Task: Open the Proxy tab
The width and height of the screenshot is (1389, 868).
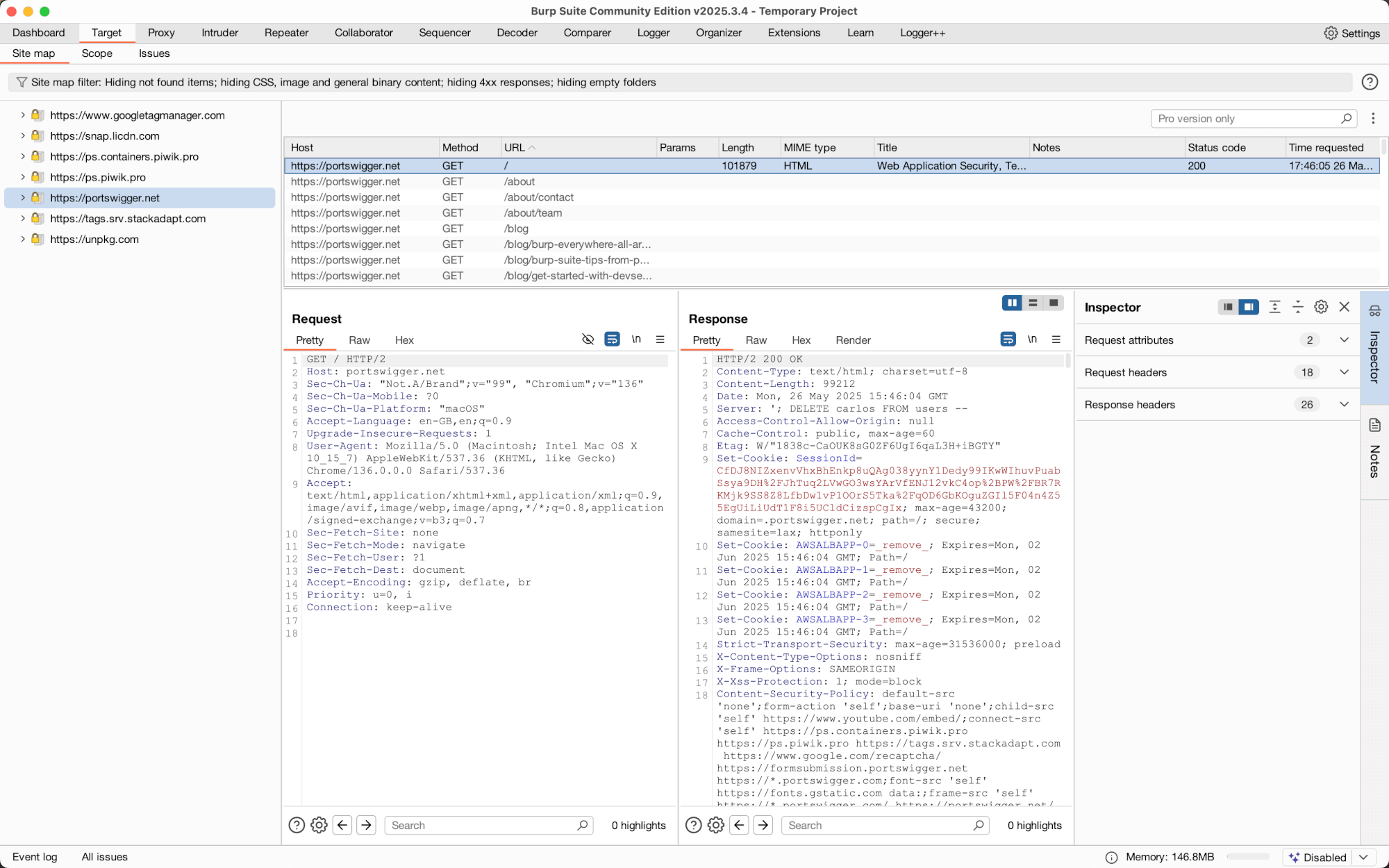Action: click(x=161, y=33)
